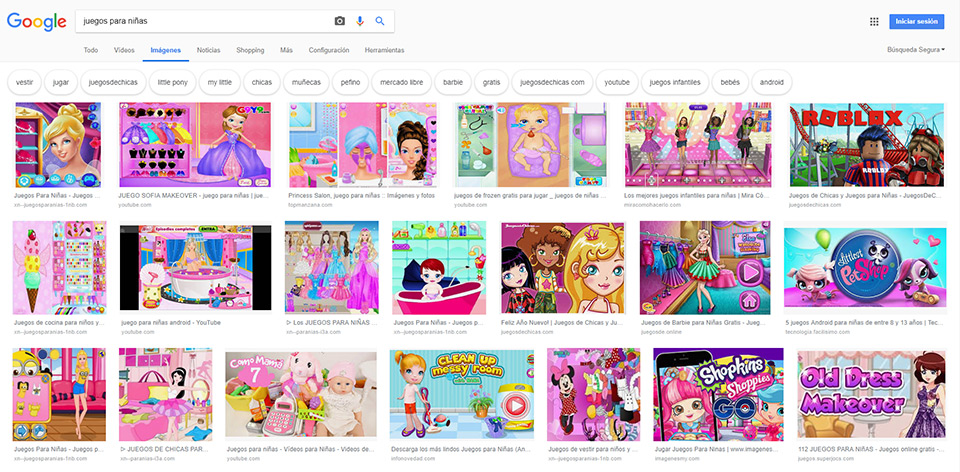Apply the pefino filter chip
Screen dimensions: 960x472
pos(351,82)
